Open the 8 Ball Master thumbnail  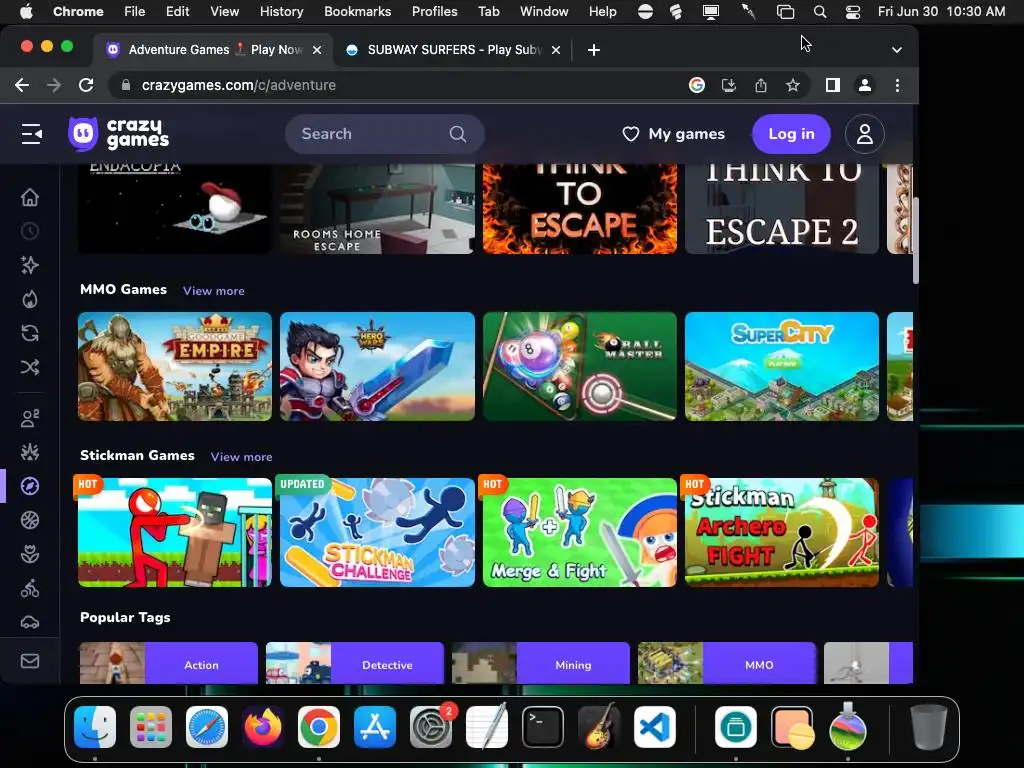(x=580, y=366)
